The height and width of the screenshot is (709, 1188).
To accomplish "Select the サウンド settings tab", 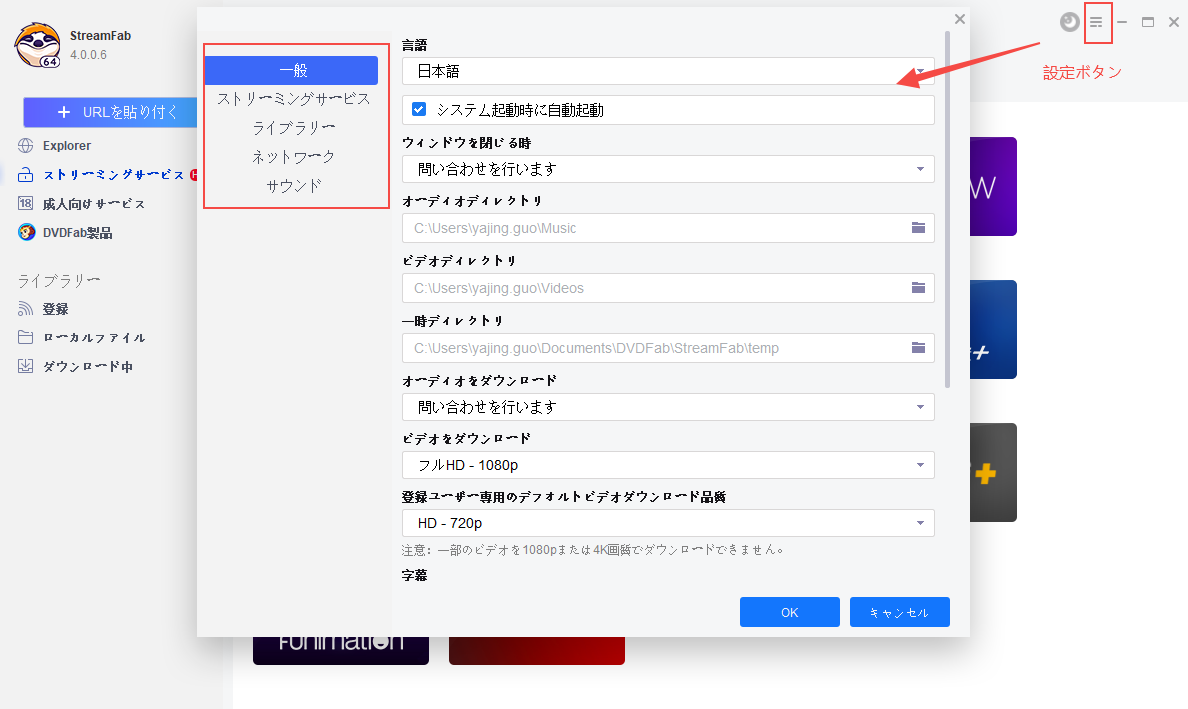I will click(293, 186).
